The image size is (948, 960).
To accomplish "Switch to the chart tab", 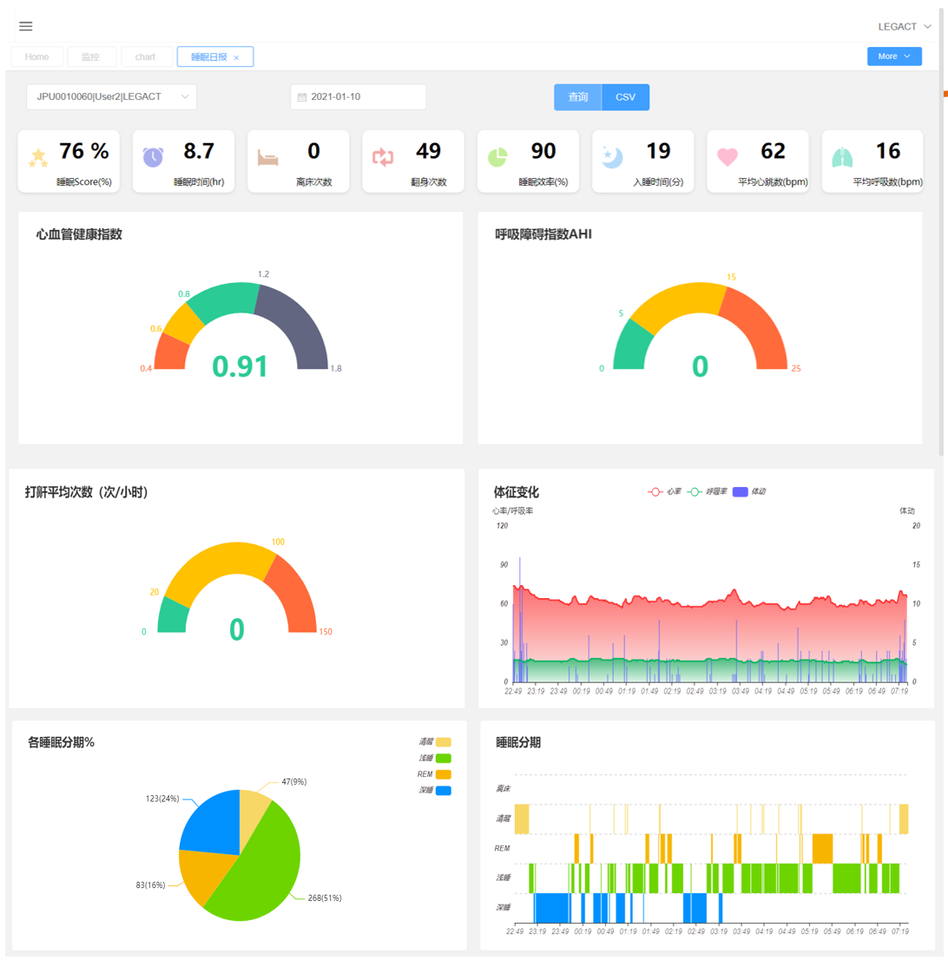I will (145, 57).
